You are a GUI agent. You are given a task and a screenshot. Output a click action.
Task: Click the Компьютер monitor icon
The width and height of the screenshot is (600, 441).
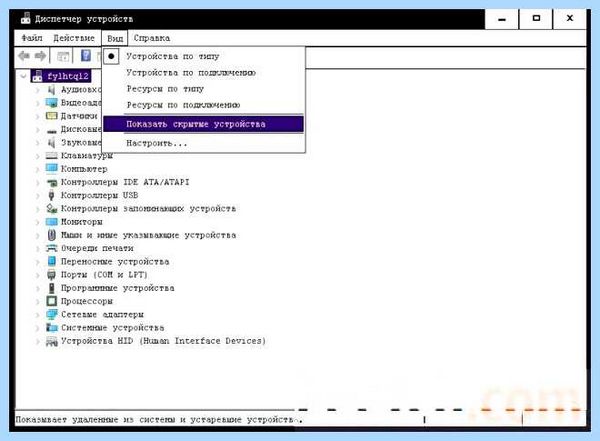51,168
